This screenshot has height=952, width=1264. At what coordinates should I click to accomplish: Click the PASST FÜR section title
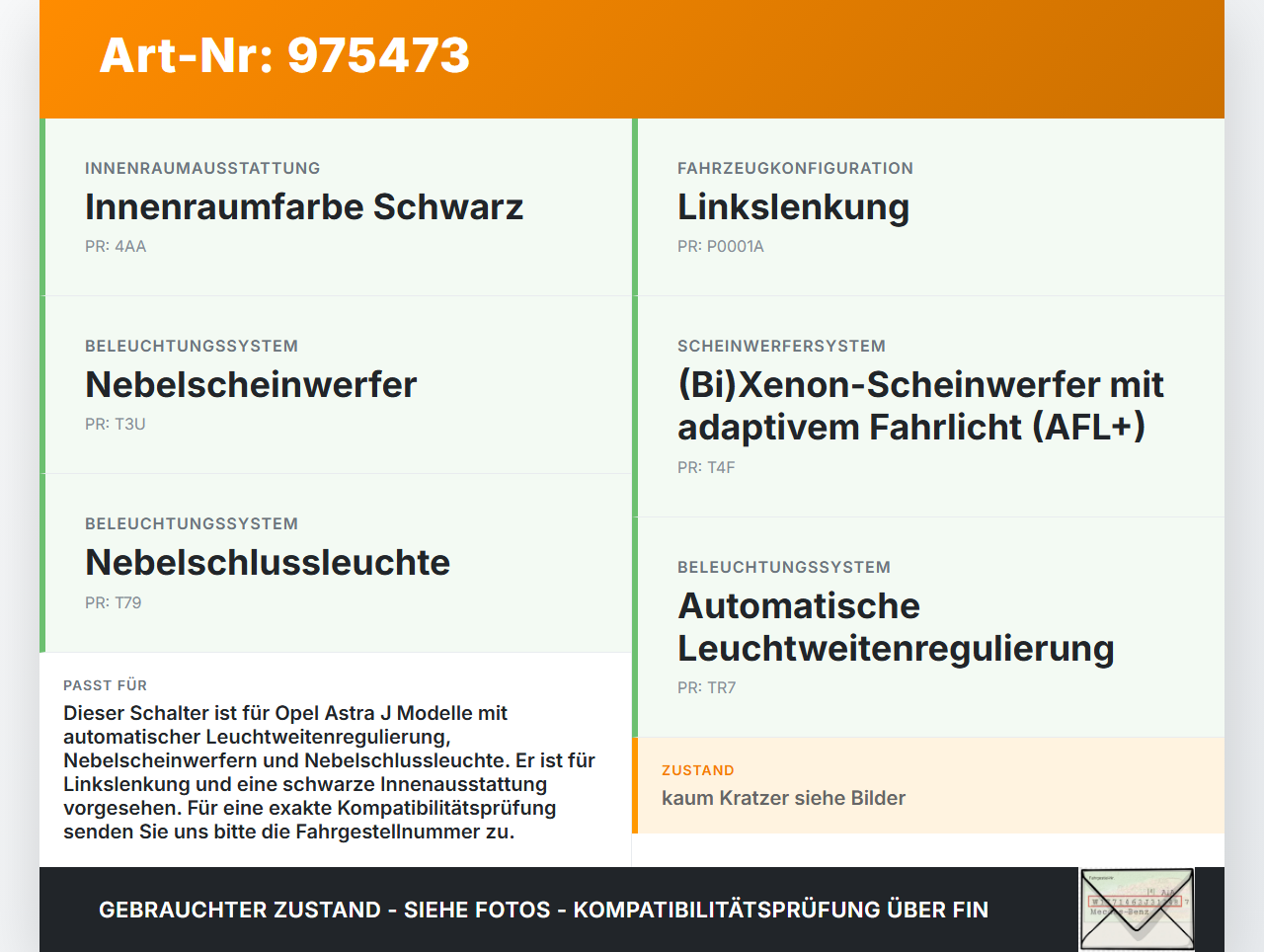pyautogui.click(x=105, y=684)
